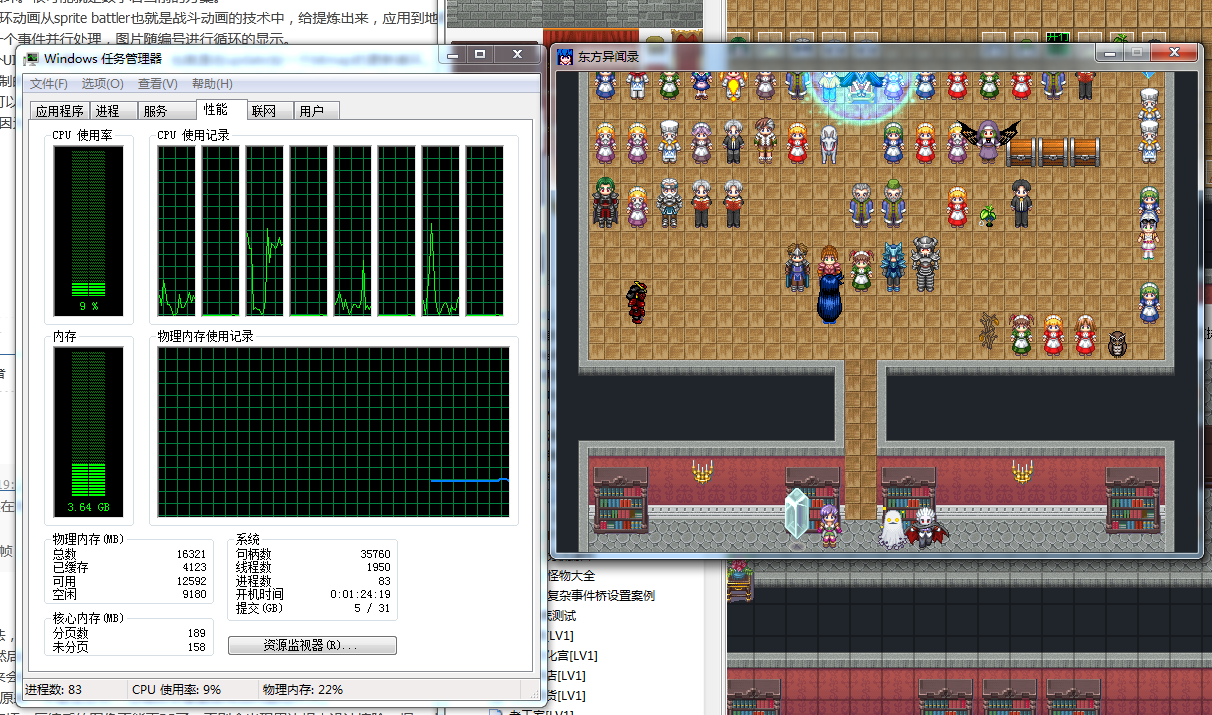Click the 东方异闻录 window title icon
Image resolution: width=1212 pixels, height=715 pixels.
pyautogui.click(x=566, y=57)
